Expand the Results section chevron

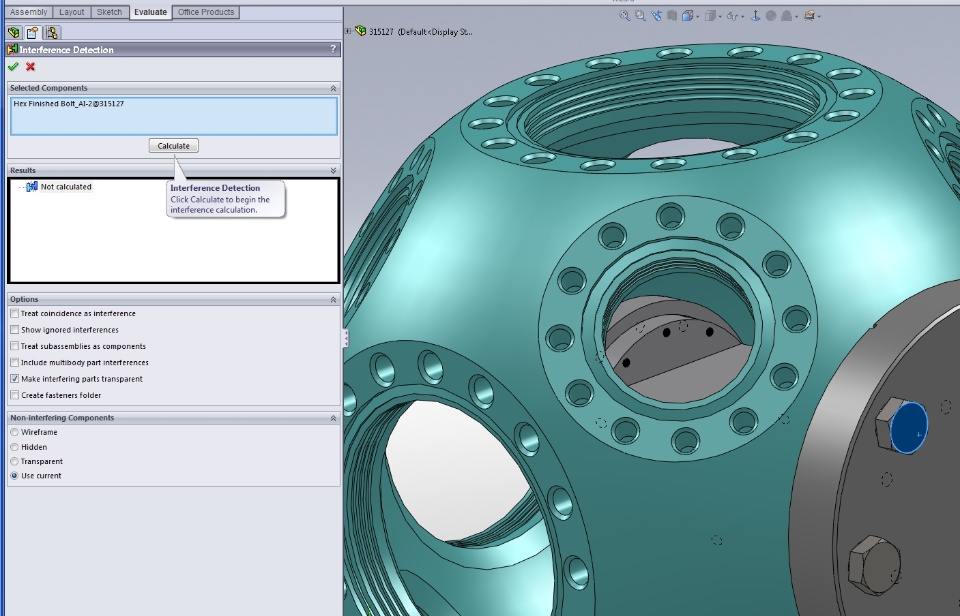click(x=333, y=170)
